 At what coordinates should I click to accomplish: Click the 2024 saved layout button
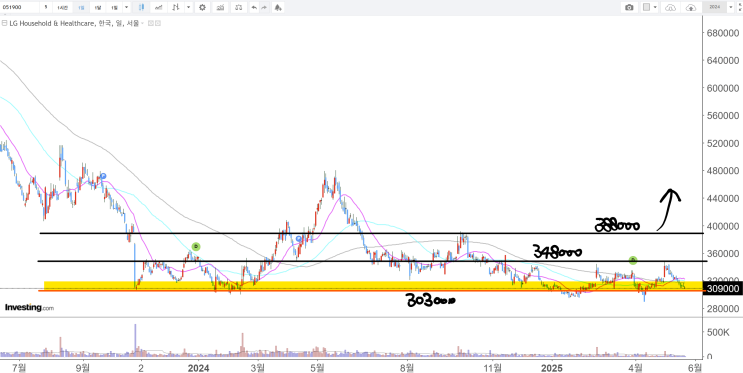coord(715,7)
